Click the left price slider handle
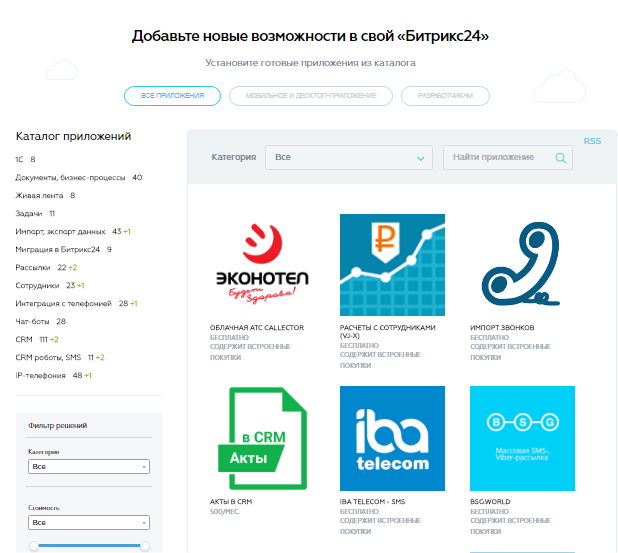 click(34, 546)
